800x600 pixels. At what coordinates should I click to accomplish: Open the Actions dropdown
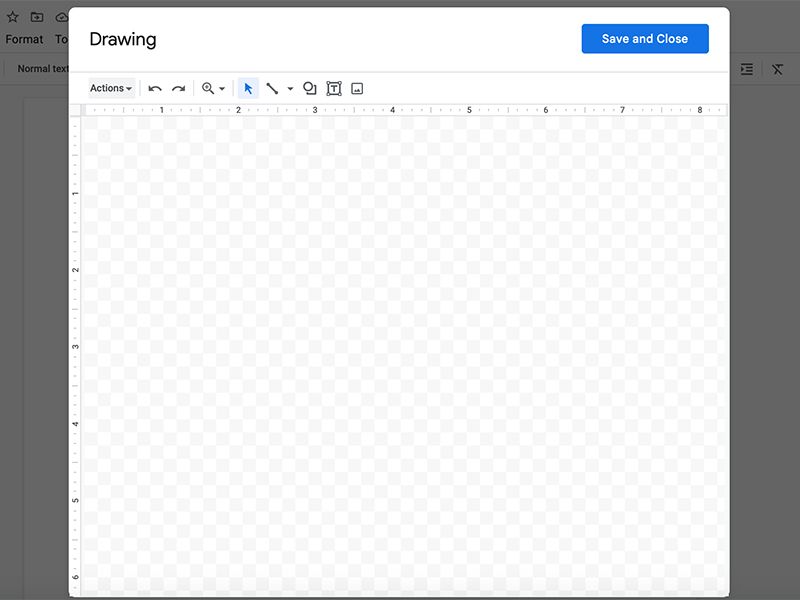click(x=110, y=88)
